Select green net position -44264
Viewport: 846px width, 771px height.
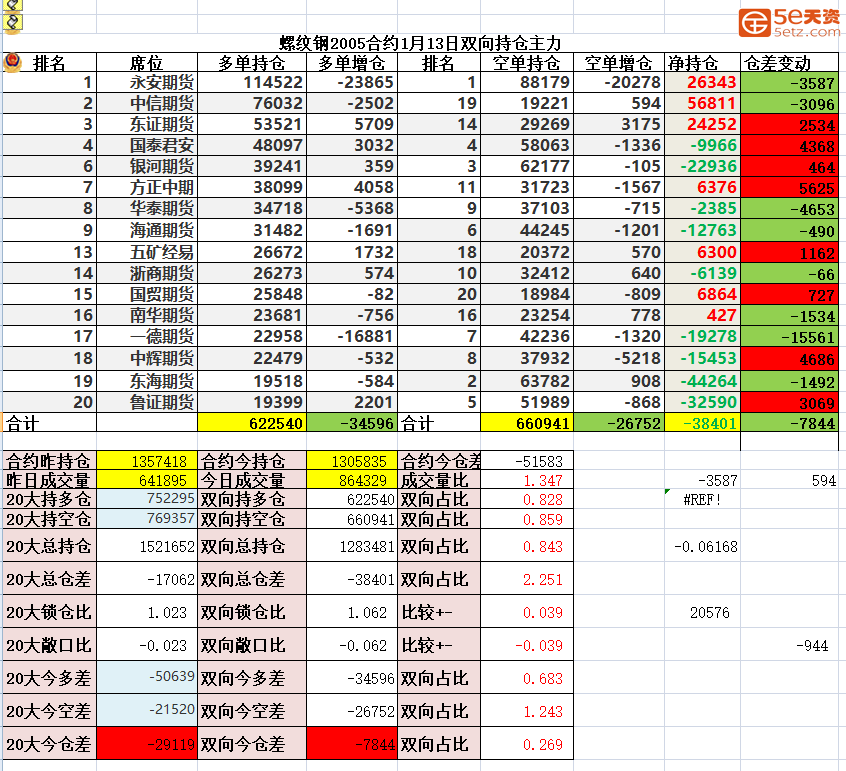tap(702, 381)
